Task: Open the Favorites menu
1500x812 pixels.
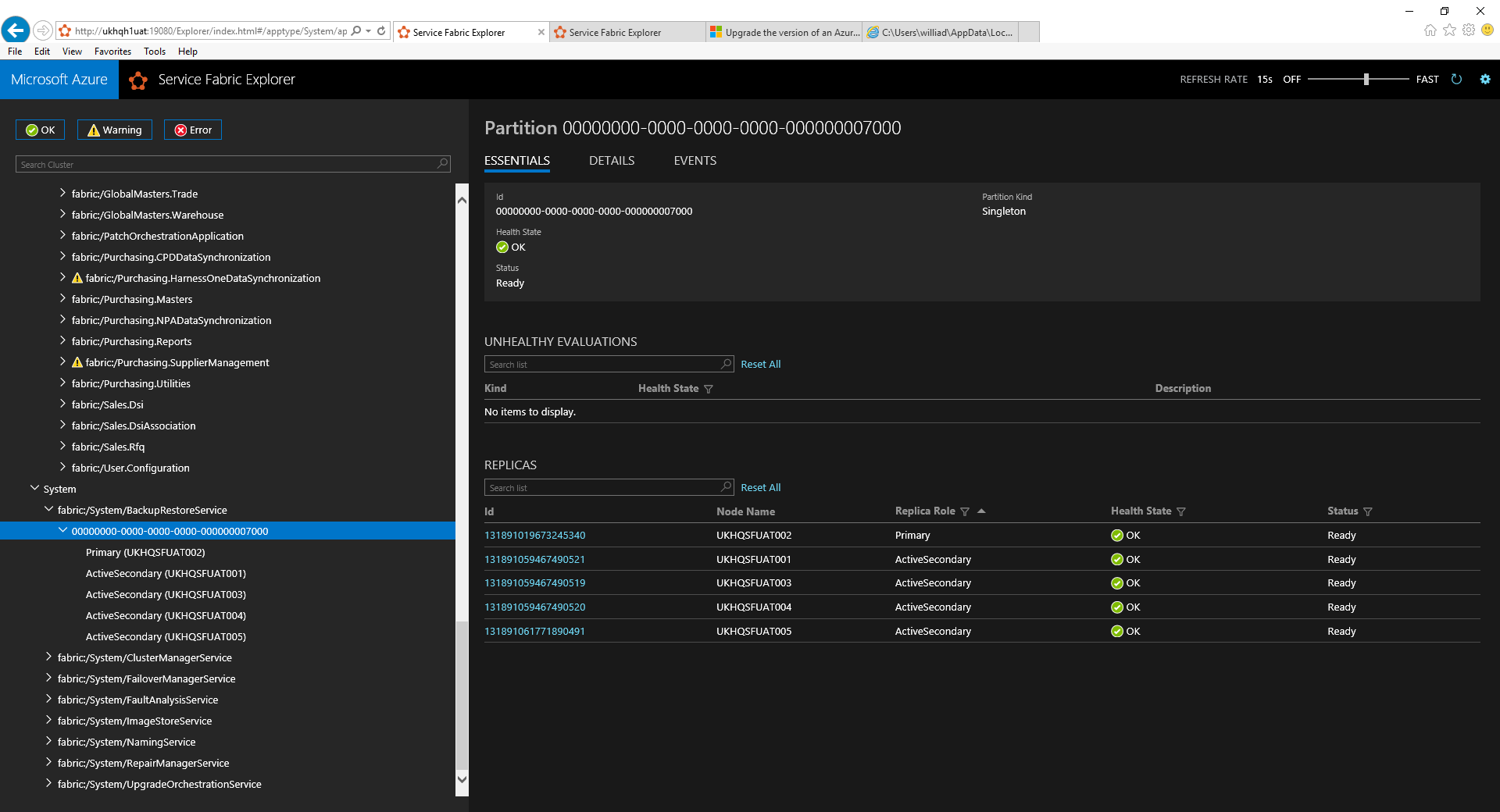Action: (x=112, y=52)
